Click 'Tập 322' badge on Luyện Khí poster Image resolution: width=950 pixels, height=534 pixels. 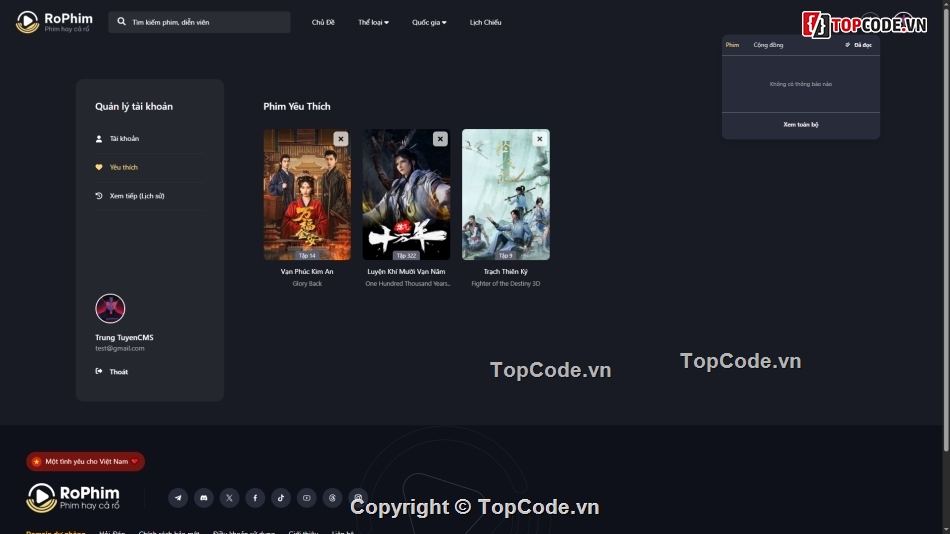[407, 256]
